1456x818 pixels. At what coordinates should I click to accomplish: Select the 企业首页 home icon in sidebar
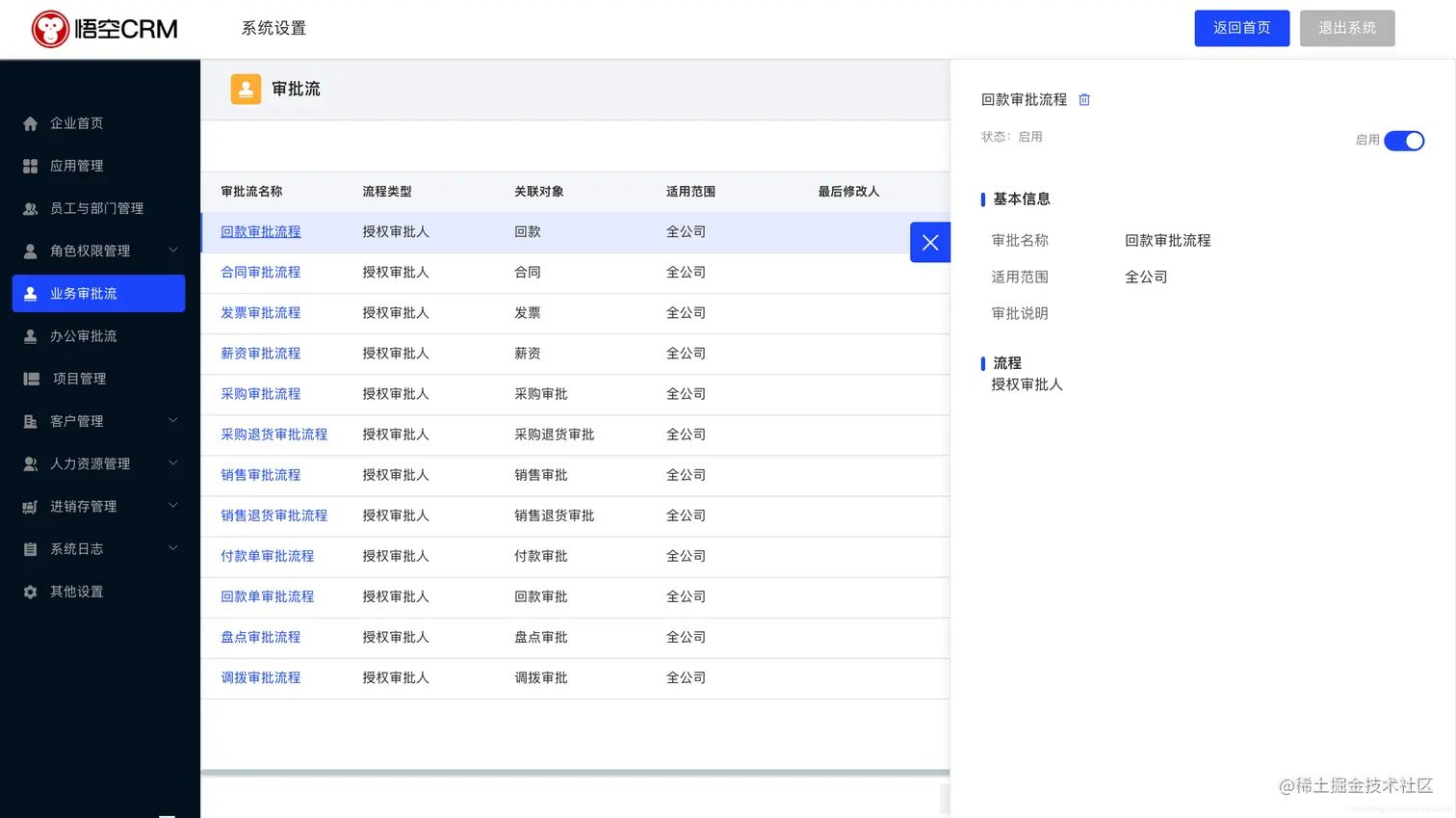30,122
